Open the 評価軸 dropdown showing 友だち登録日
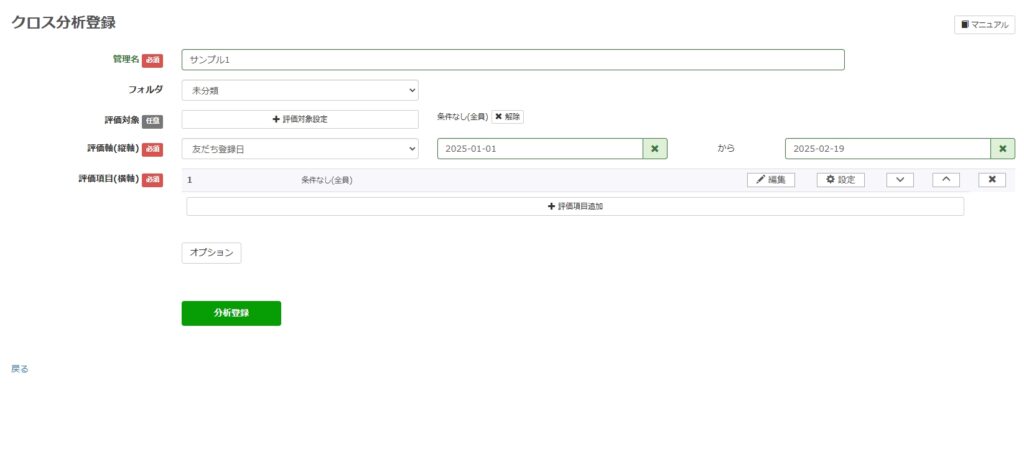1024x472 pixels. (299, 149)
